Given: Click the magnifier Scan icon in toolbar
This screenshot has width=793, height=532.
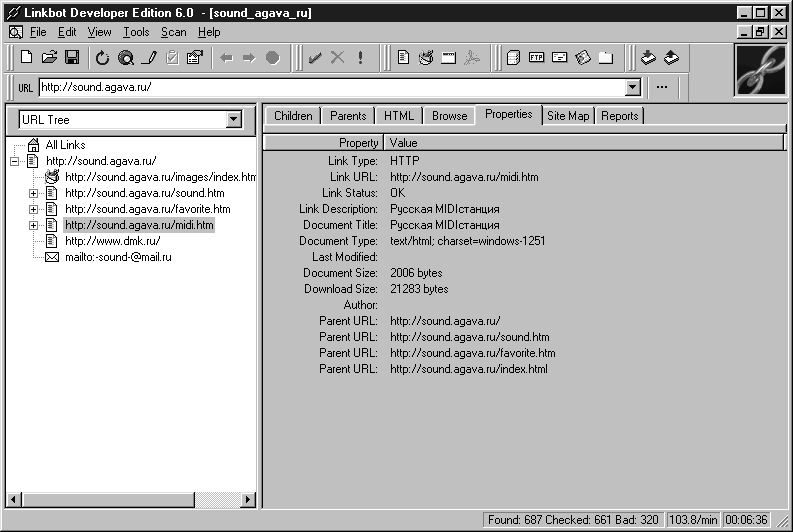Looking at the screenshot, I should click(x=125, y=58).
